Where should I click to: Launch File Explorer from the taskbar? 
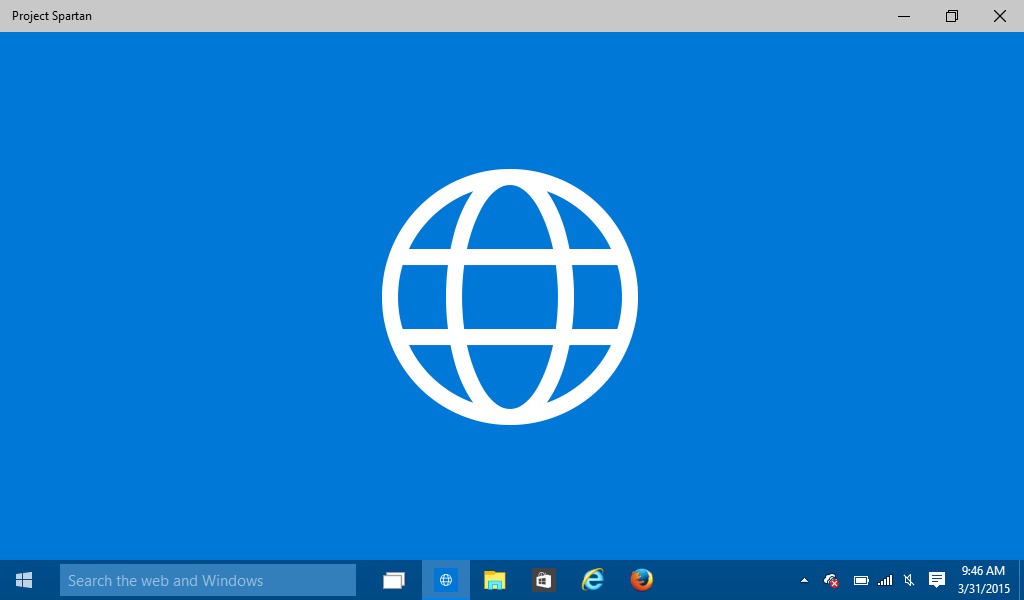(494, 580)
